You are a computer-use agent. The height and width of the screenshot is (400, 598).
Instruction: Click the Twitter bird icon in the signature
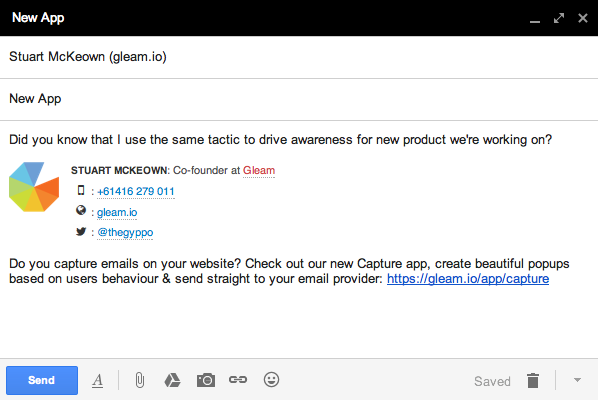click(81, 231)
